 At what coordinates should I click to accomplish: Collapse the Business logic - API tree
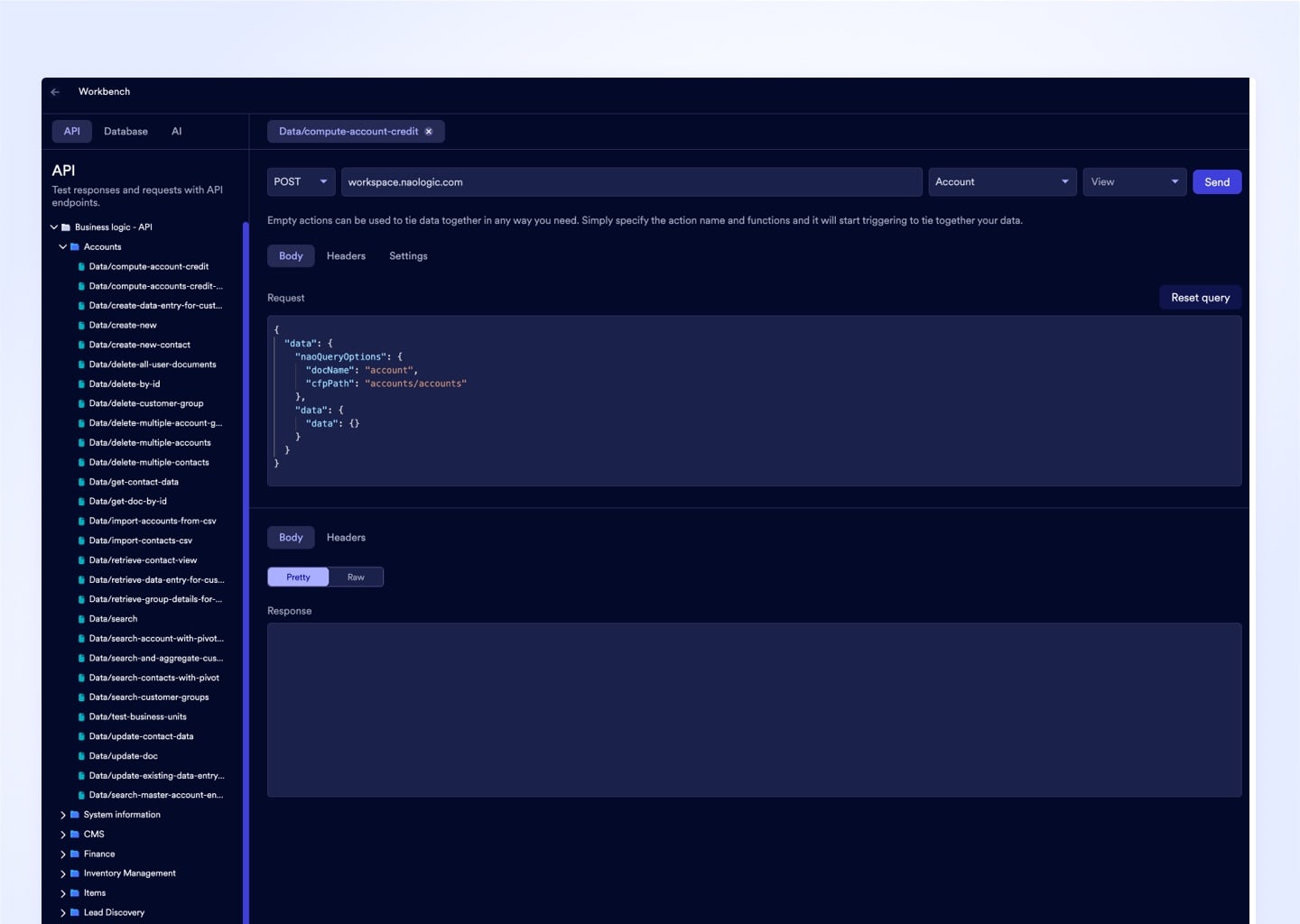(54, 227)
